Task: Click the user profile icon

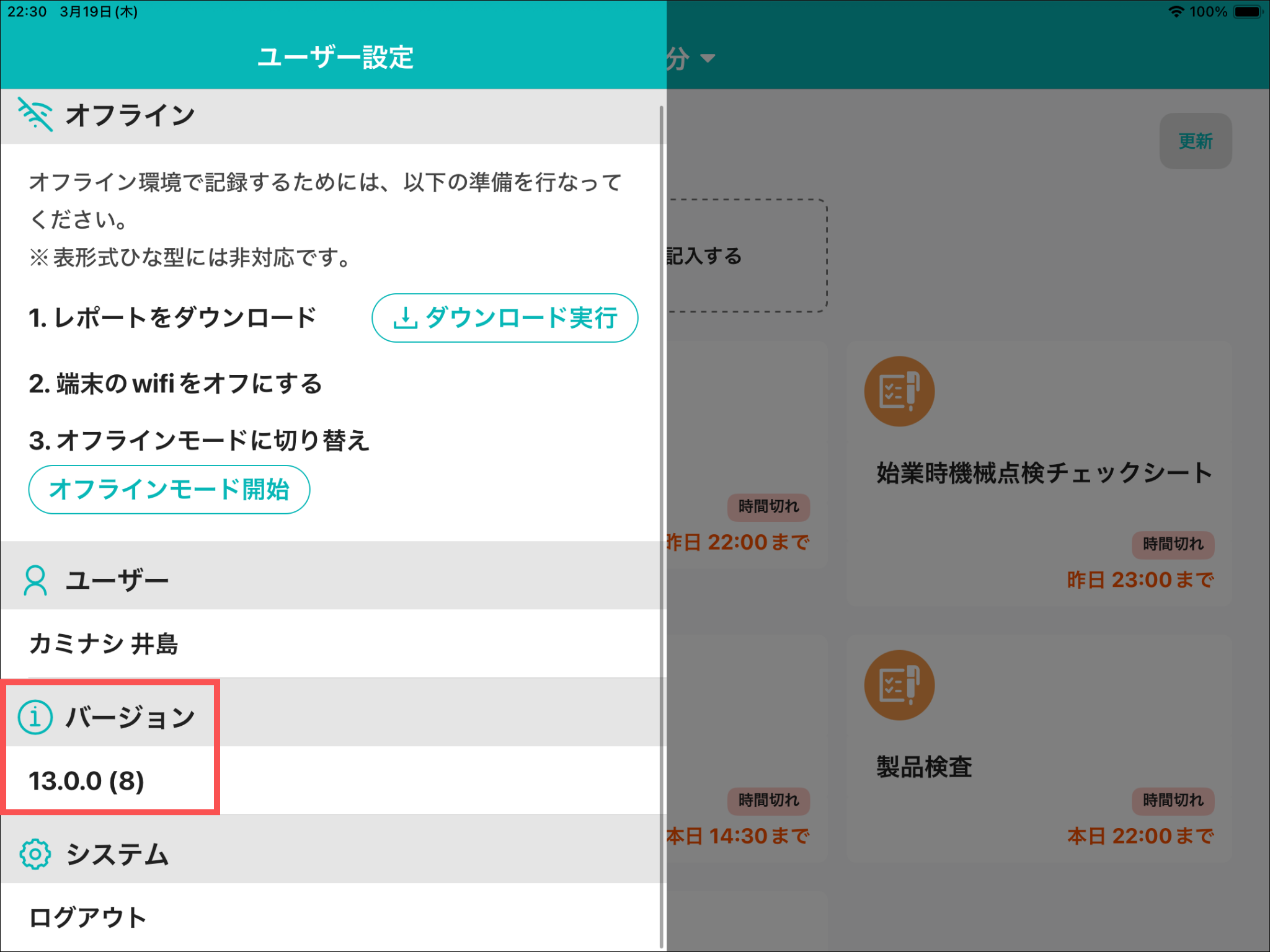Action: (35, 580)
